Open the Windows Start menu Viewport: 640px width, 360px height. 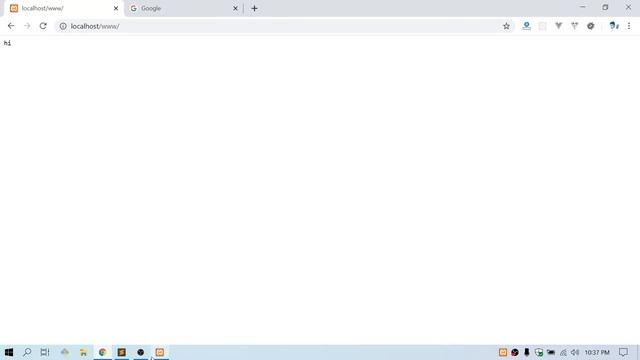click(9, 352)
